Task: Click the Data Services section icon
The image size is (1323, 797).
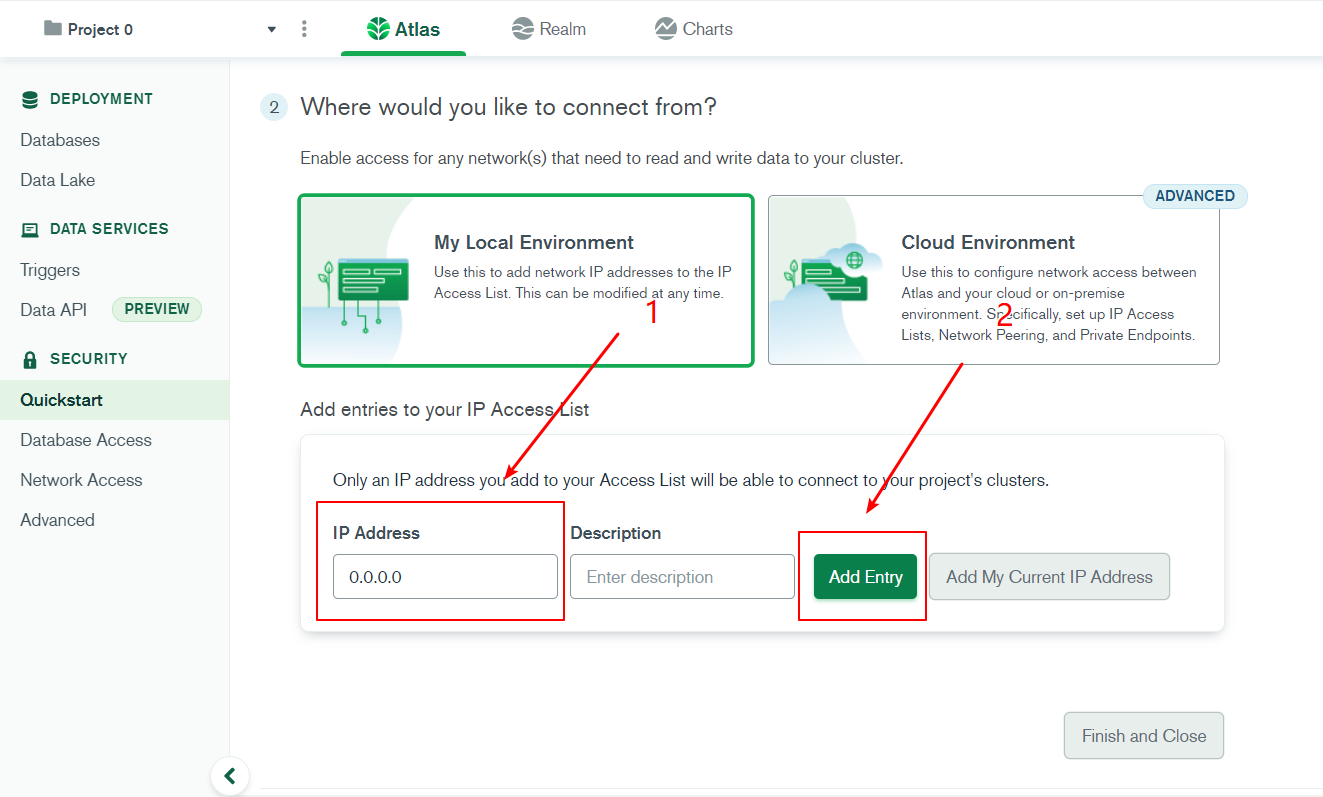Action: click(30, 229)
